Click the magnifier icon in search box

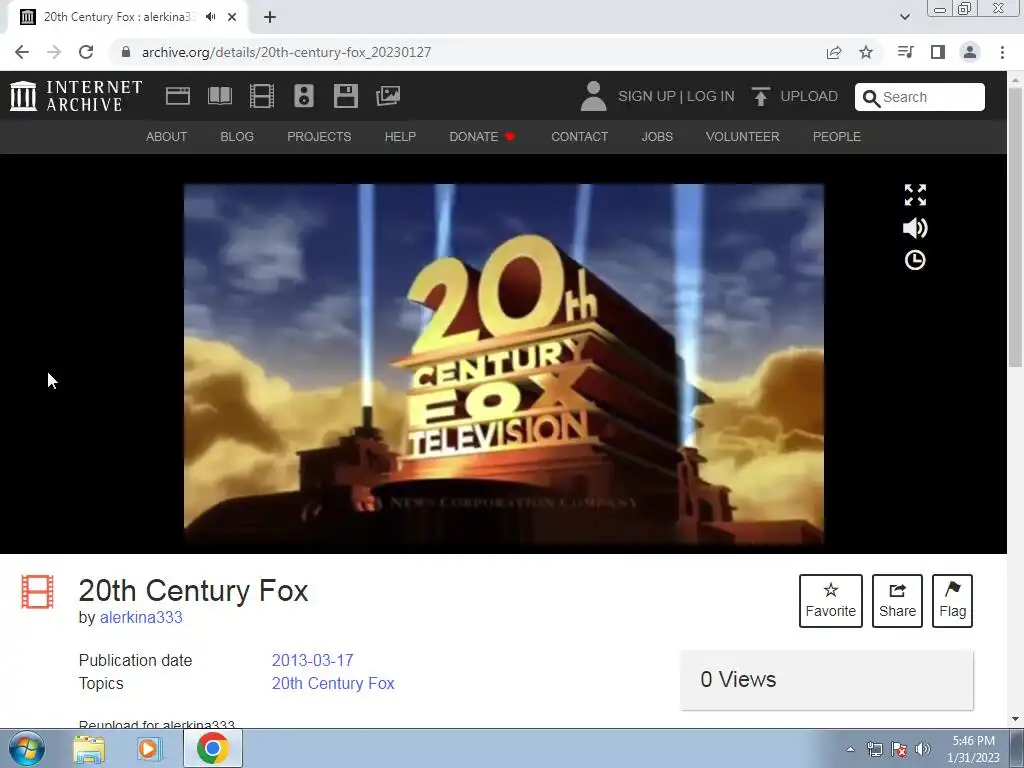(x=871, y=98)
